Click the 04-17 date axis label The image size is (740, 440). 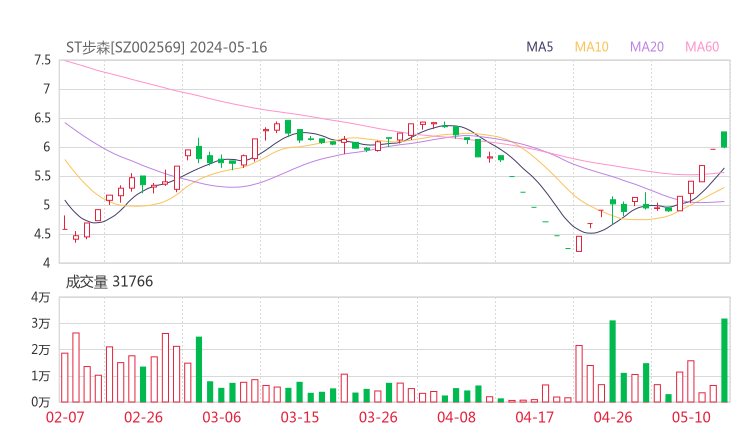click(534, 417)
